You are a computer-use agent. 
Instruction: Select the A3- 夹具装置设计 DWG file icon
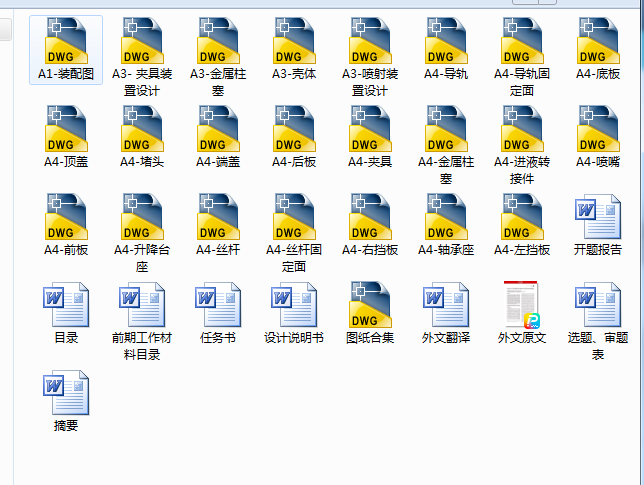(142, 40)
